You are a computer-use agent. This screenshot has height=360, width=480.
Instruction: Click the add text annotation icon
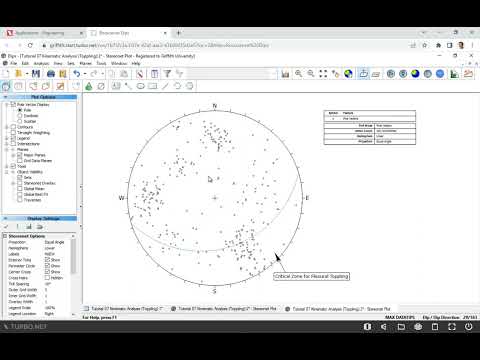coord(116,86)
